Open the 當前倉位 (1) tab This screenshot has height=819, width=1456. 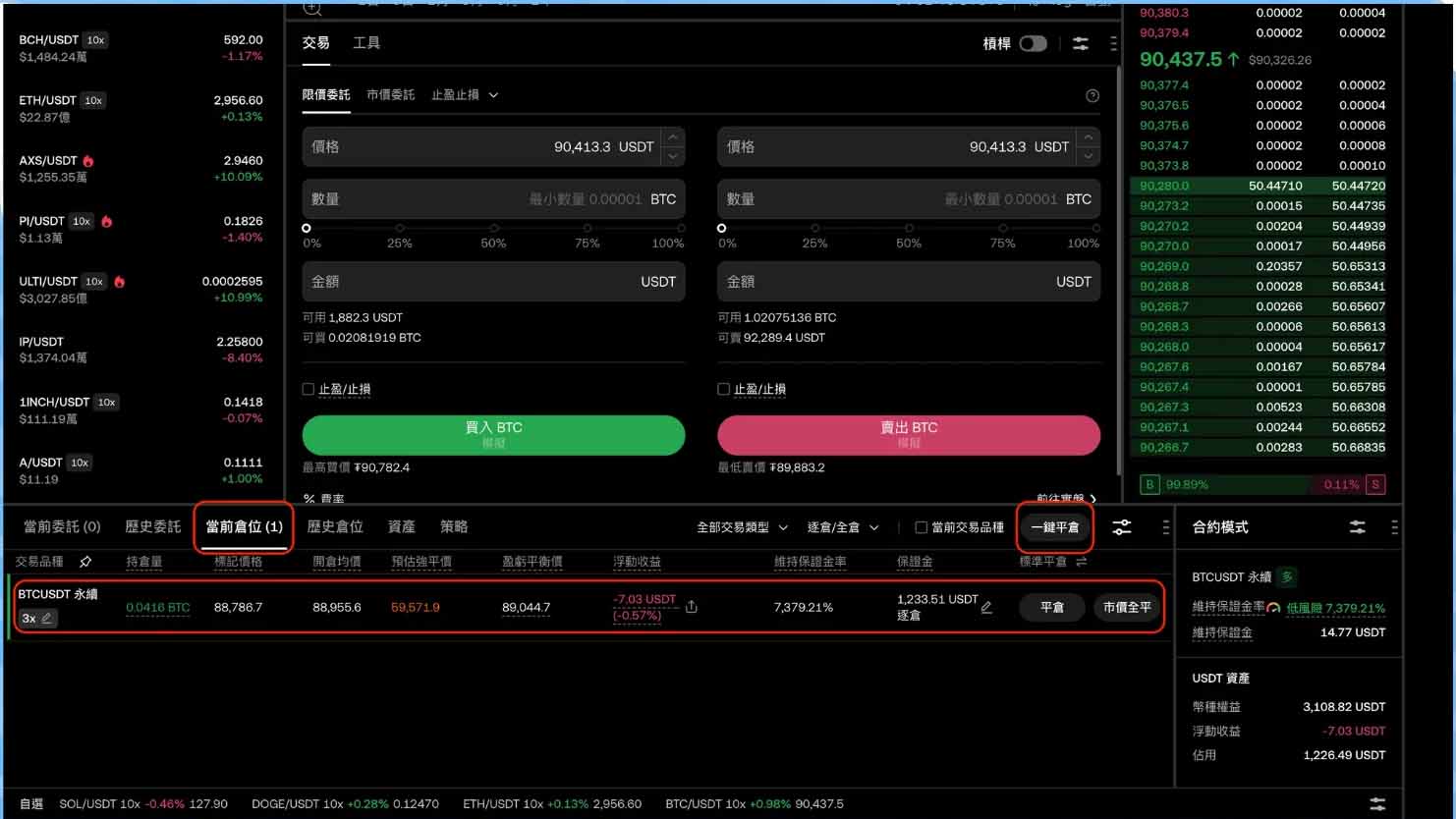244,527
